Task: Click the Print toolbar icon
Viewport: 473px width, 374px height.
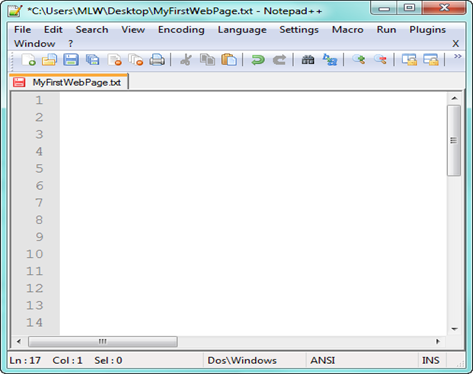Action: point(157,60)
